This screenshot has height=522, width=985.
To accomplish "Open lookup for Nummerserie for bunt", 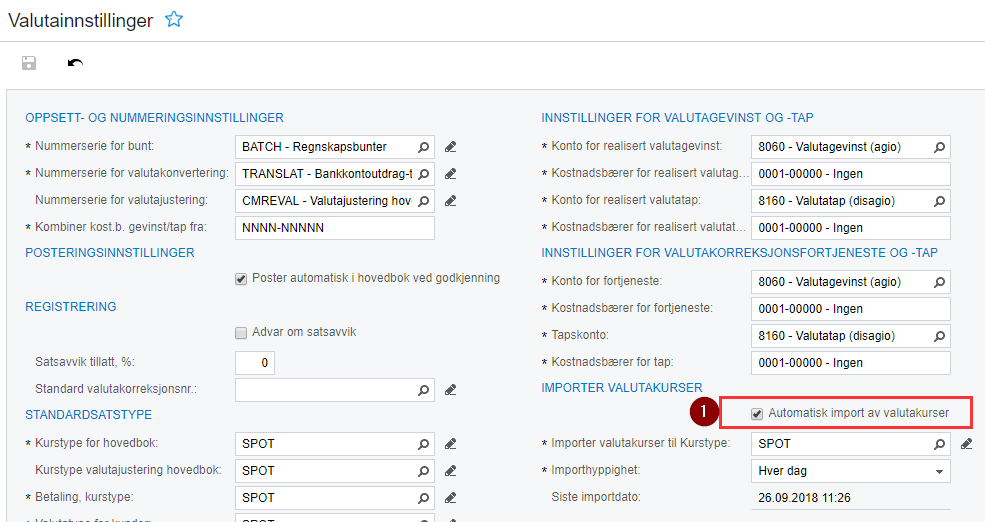I will (424, 147).
